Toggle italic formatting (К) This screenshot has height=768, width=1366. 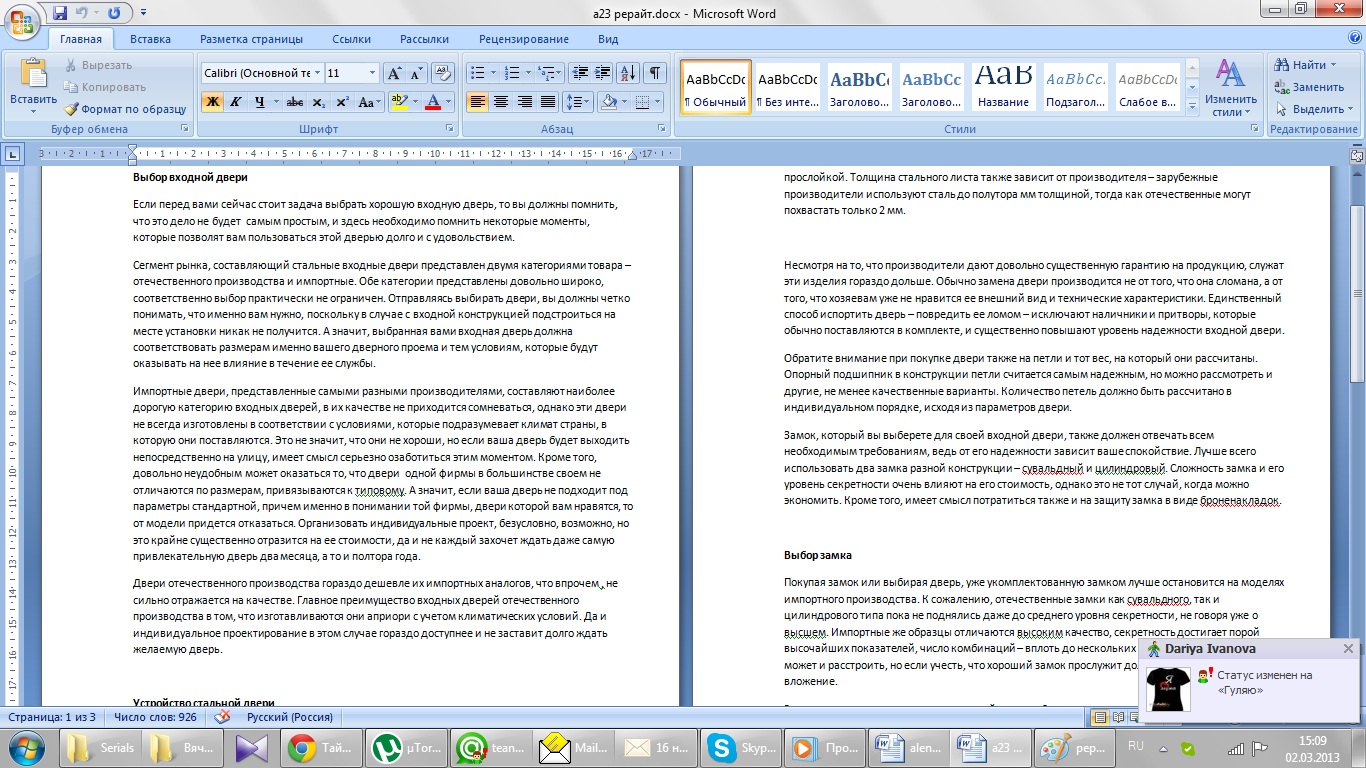tap(236, 102)
